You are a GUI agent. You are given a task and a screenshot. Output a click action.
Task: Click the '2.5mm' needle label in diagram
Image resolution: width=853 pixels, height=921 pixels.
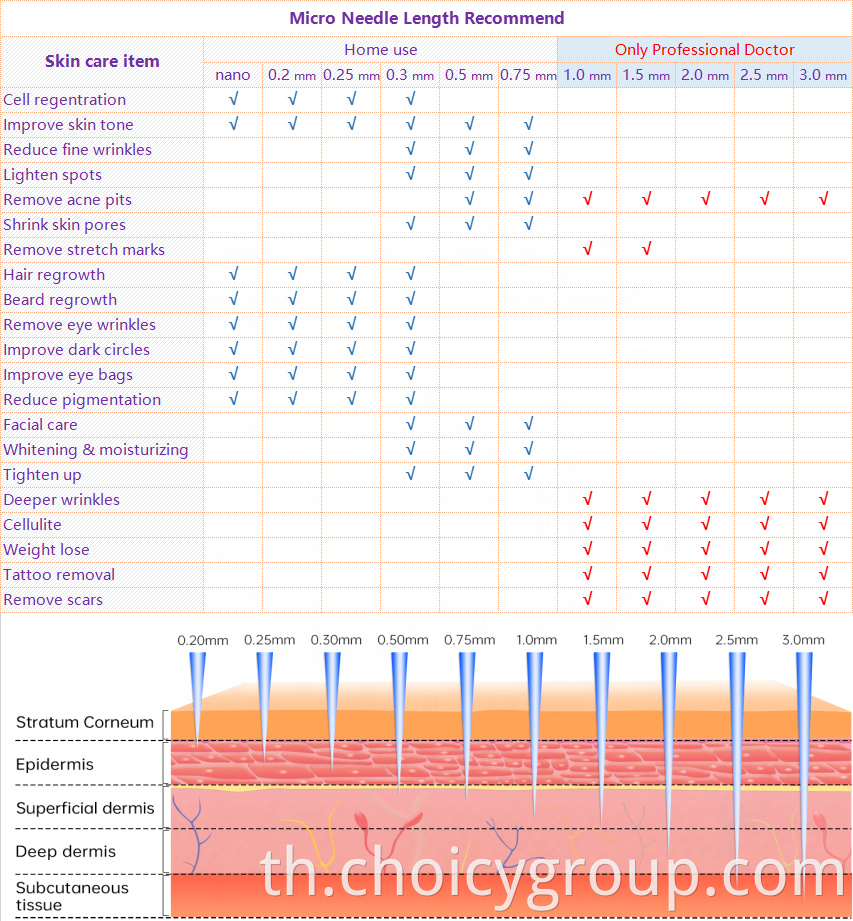pos(736,640)
